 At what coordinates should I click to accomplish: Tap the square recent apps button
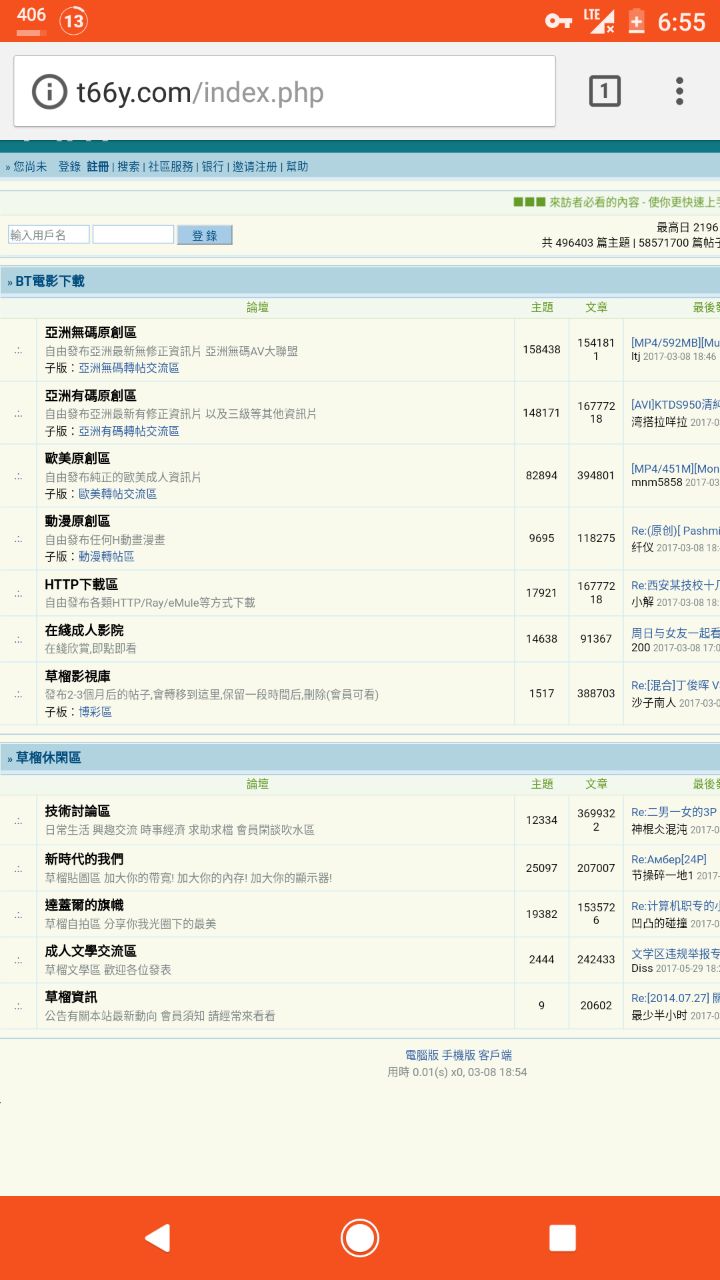click(562, 1238)
